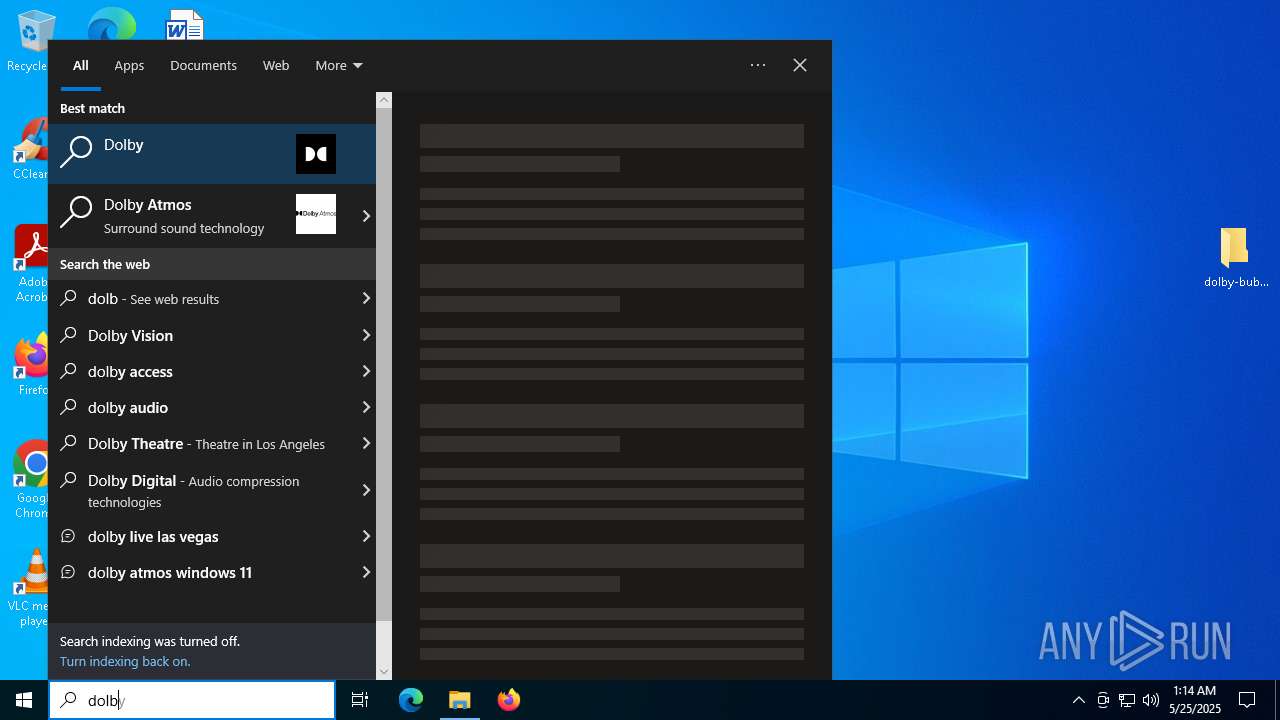The width and height of the screenshot is (1280, 720).
Task: Open File Explorer from taskbar
Action: click(x=460, y=700)
